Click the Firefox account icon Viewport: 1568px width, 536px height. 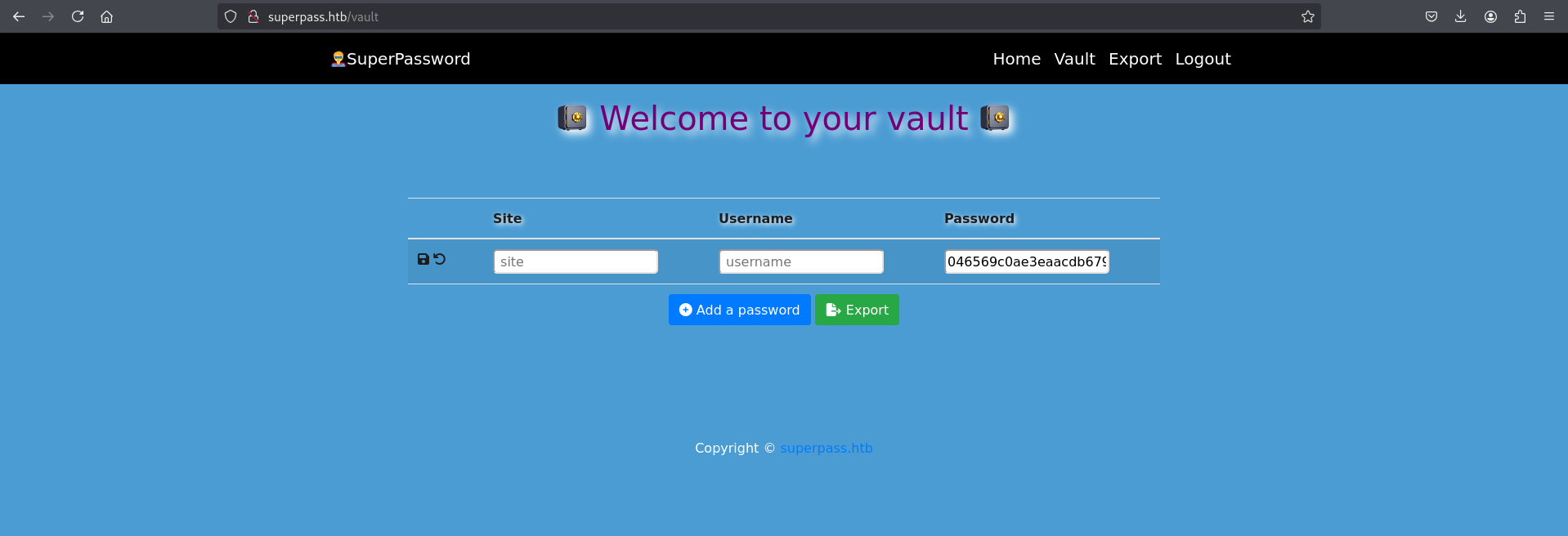click(1490, 16)
